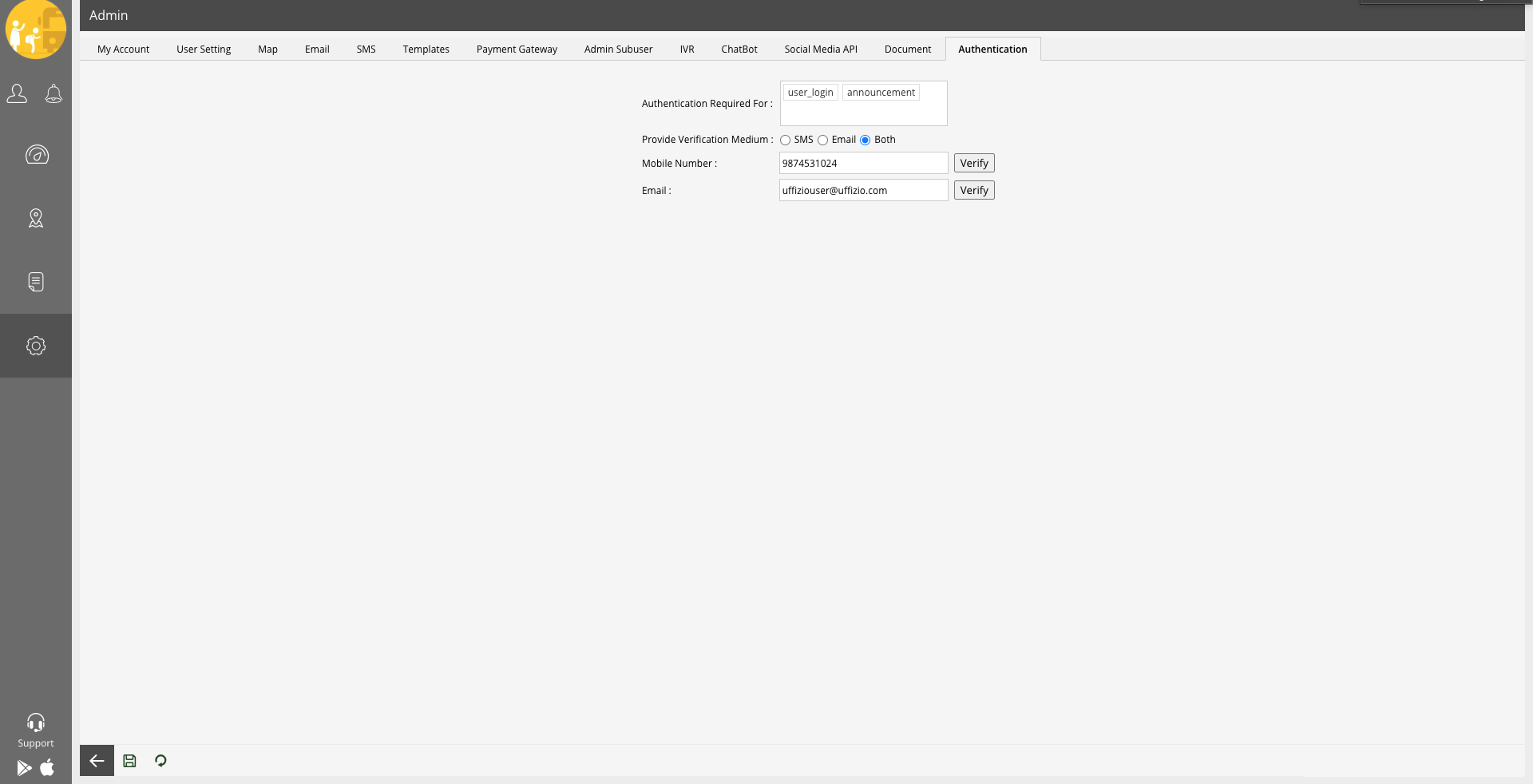Screen dimensions: 1533x784
Task: Open the notifications bell icon
Action: coord(53,93)
